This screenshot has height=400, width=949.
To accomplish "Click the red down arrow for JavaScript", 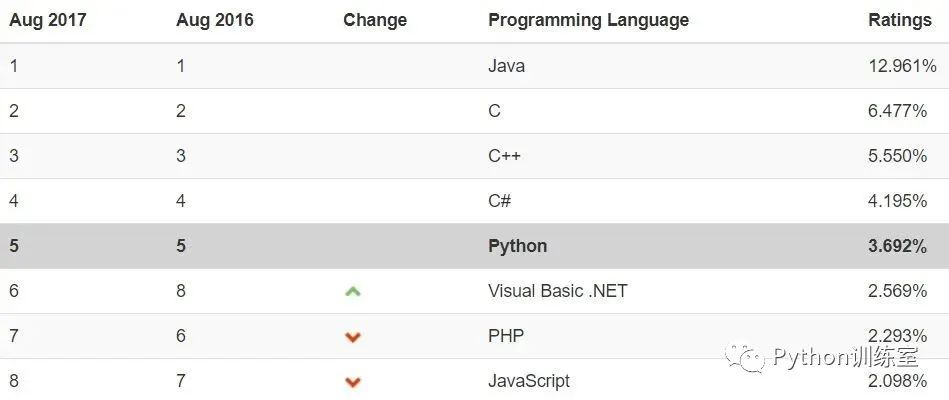I will pyautogui.click(x=352, y=382).
